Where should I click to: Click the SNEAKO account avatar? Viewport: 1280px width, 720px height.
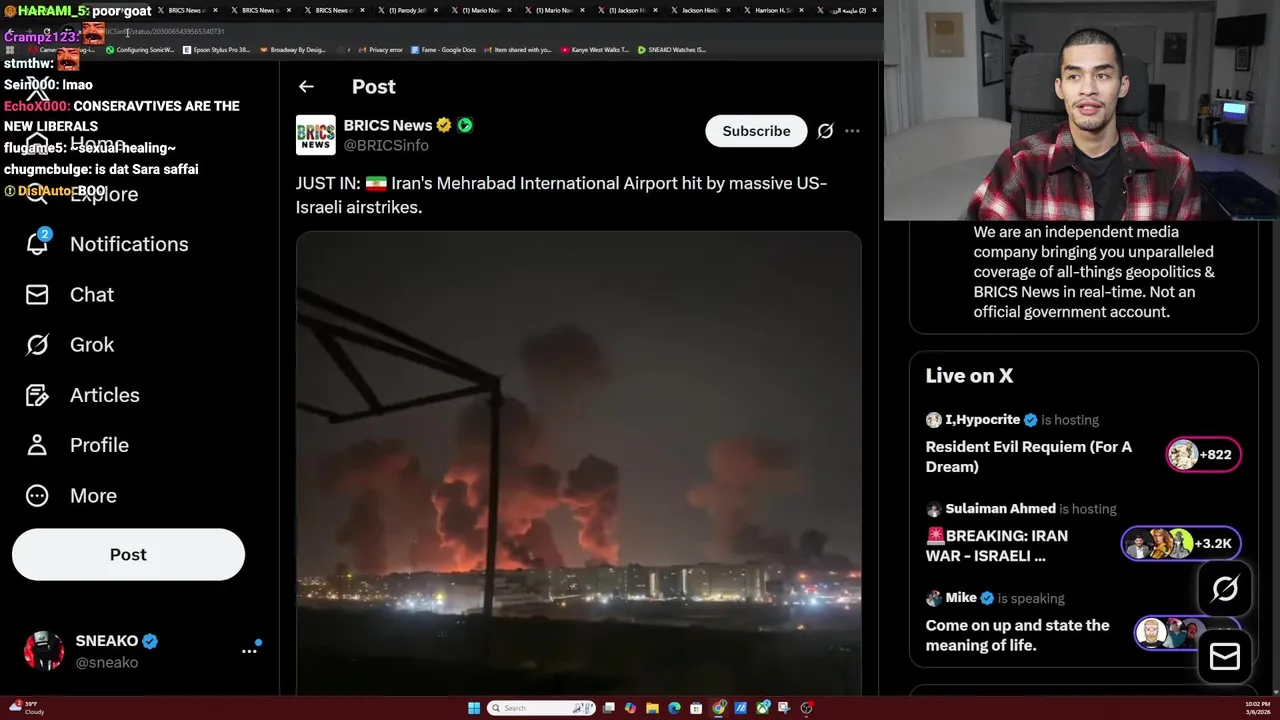pyautogui.click(x=44, y=650)
